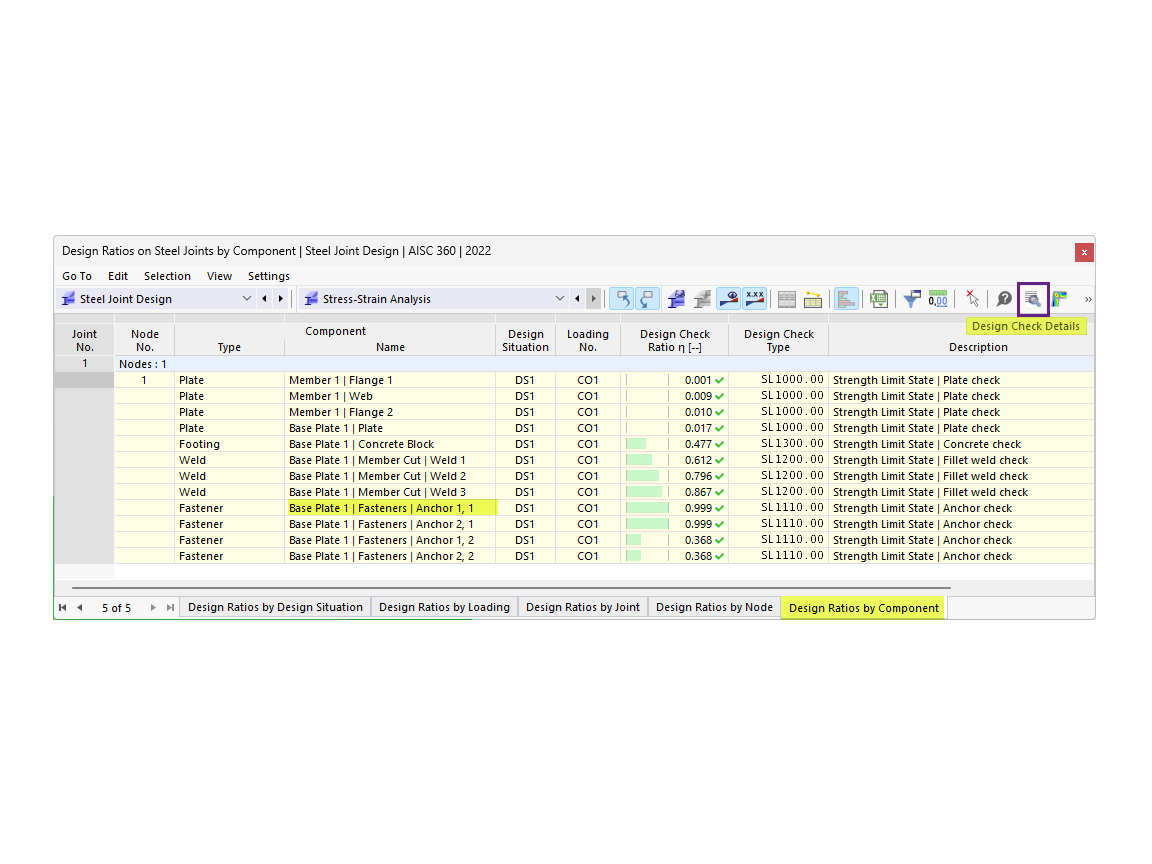Select highlighted Fasteners | Anchor 1, 1 cell
This screenshot has width=1152, height=864.
pos(389,508)
